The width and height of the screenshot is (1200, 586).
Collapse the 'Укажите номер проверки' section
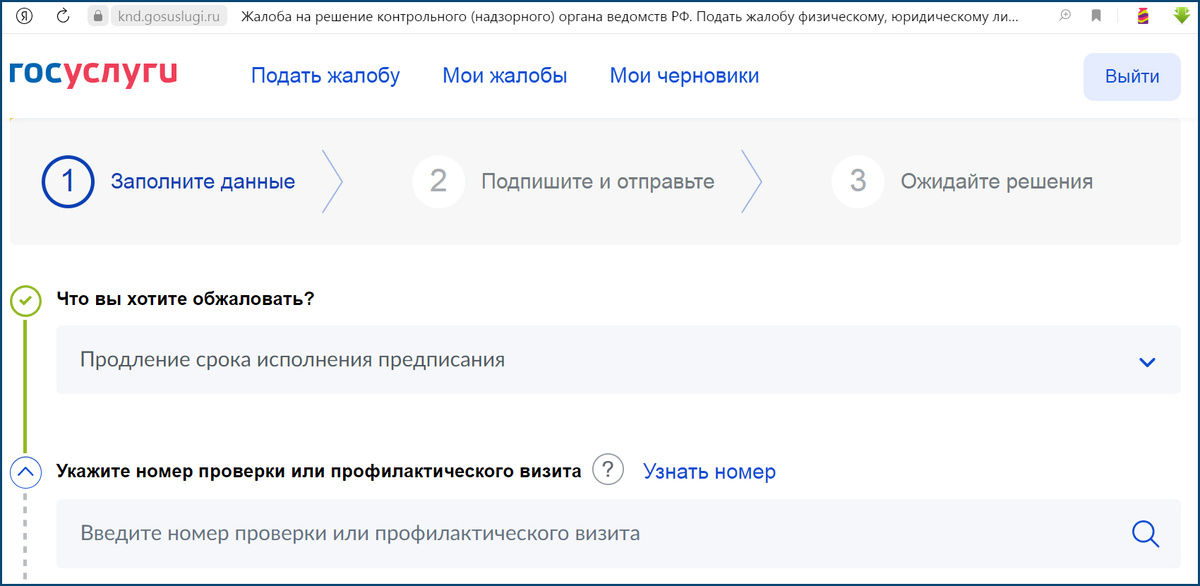[x=25, y=470]
